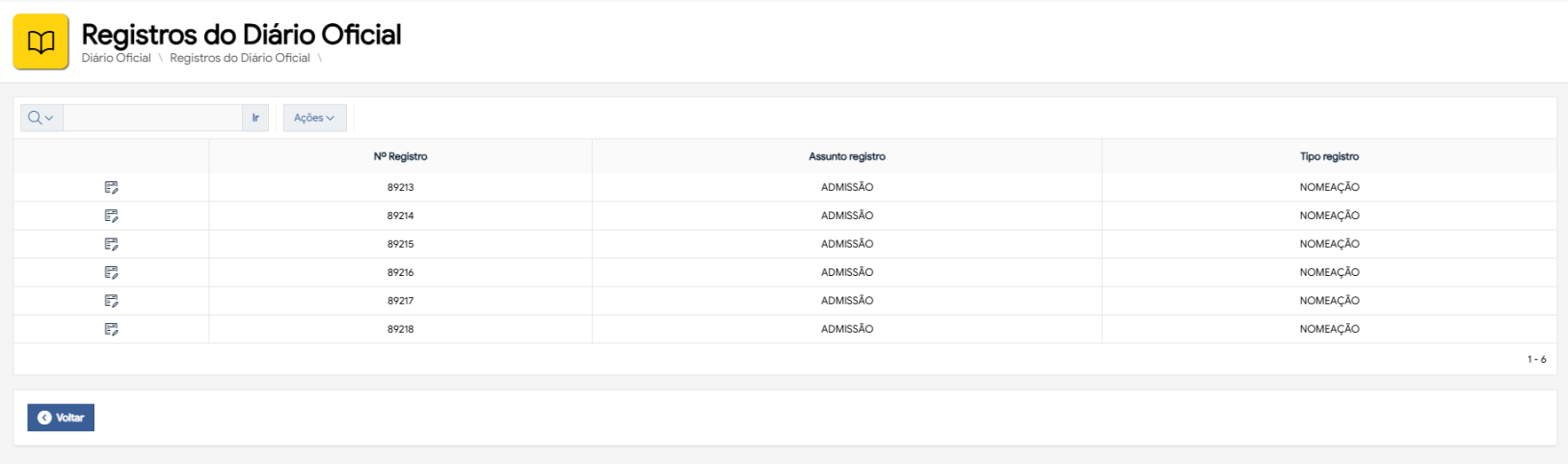Select the 89213 record number cell
The width and height of the screenshot is (1568, 464).
(x=400, y=187)
